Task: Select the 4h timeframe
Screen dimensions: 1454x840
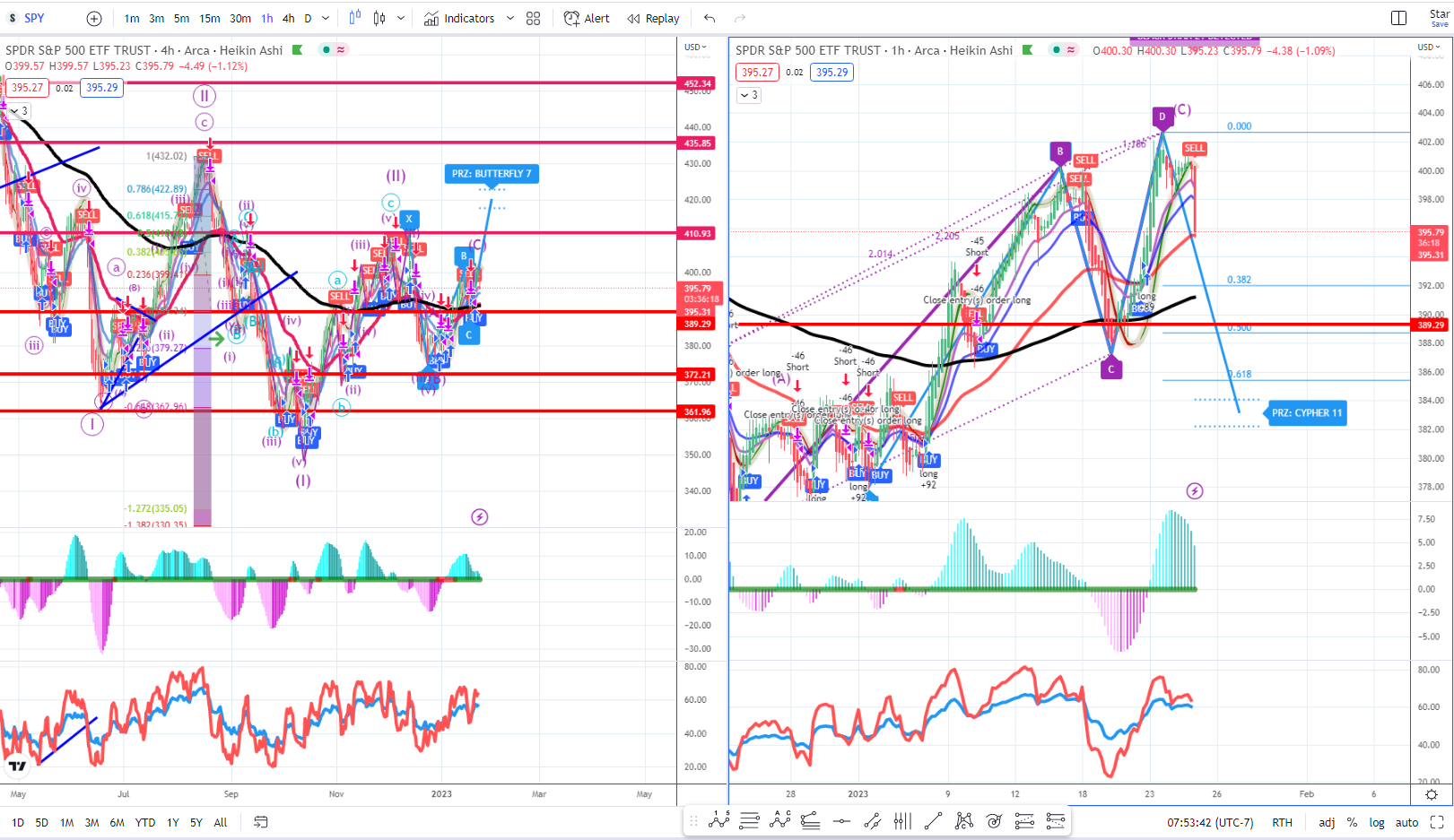Action: tap(289, 18)
